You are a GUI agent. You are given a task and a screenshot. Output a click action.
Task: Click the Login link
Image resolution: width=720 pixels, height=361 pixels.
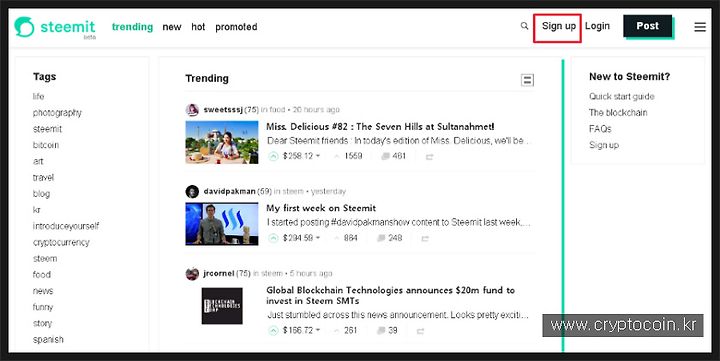tap(597, 26)
